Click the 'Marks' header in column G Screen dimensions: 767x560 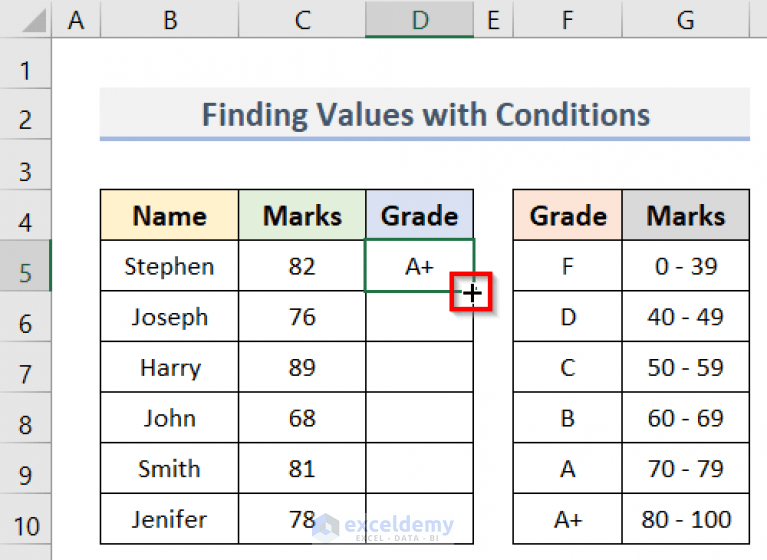point(686,215)
